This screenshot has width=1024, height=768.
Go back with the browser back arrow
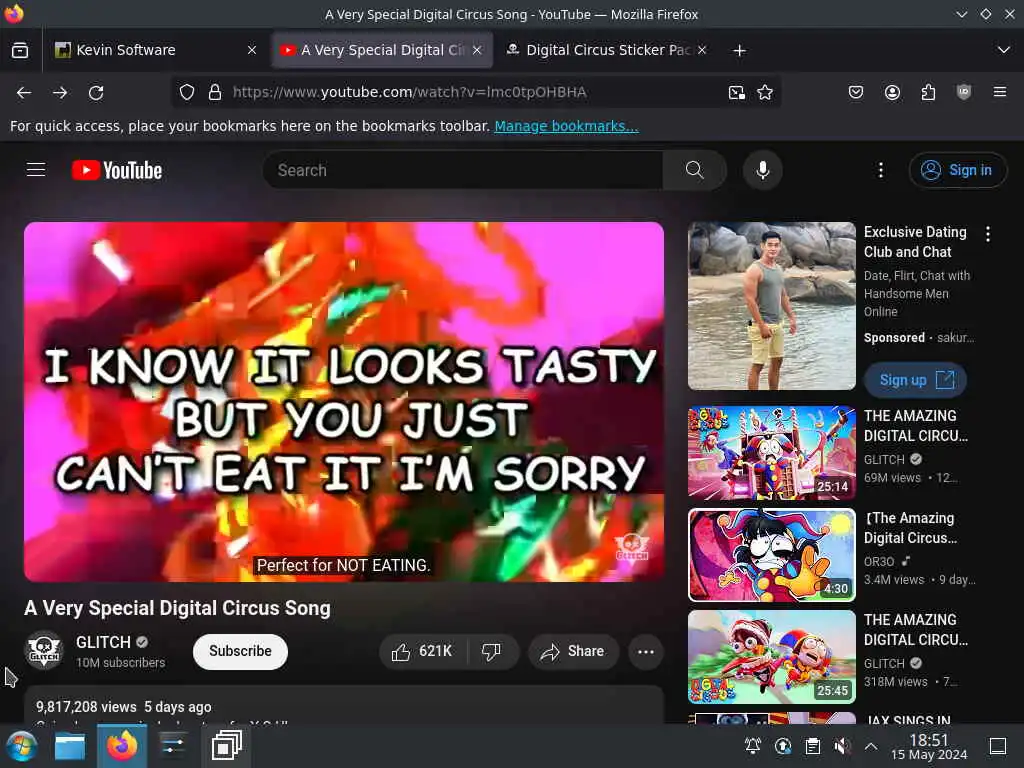pyautogui.click(x=24, y=93)
